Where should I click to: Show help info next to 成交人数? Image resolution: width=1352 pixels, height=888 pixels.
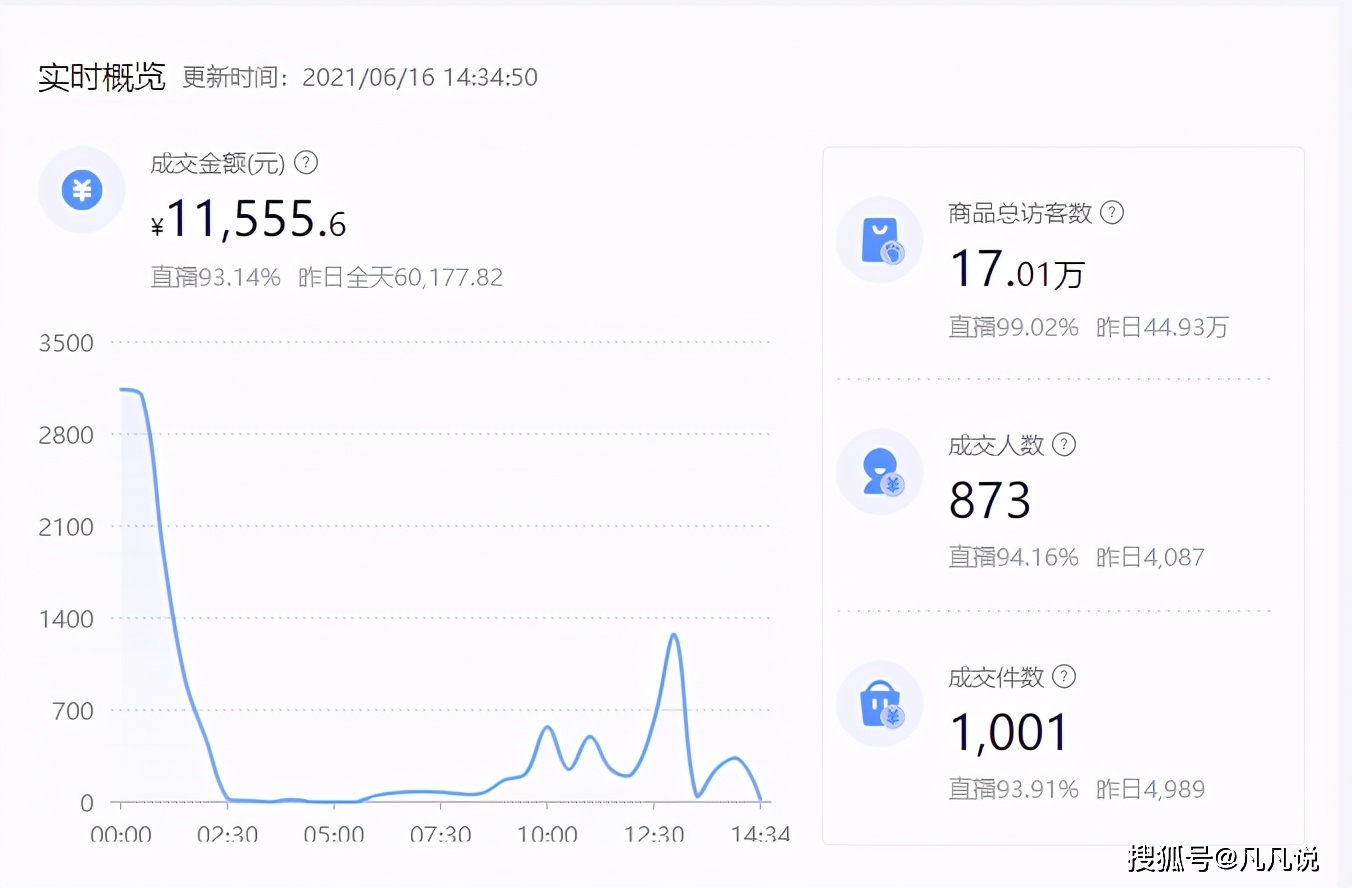(x=1064, y=445)
